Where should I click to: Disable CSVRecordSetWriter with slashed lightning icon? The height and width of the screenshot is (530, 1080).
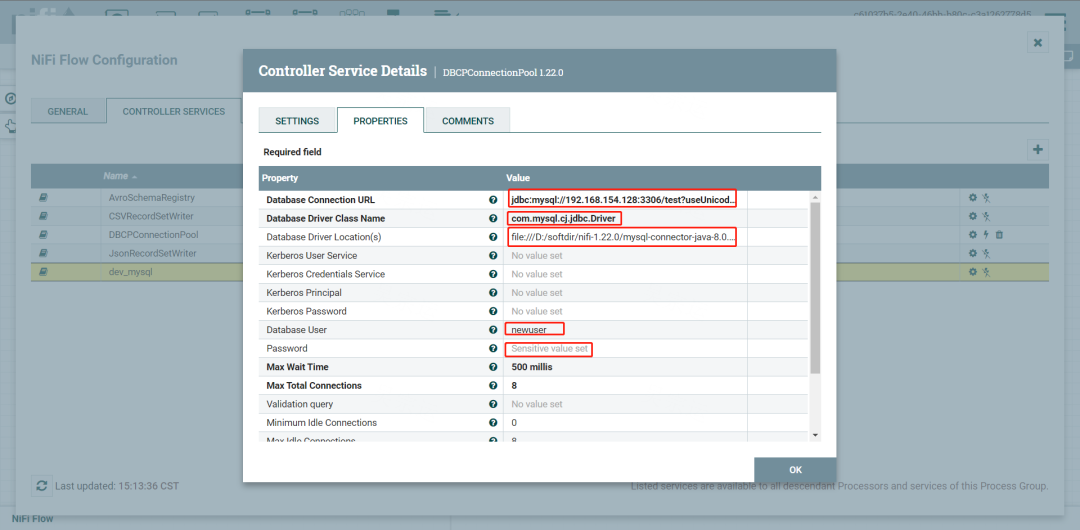point(986,216)
